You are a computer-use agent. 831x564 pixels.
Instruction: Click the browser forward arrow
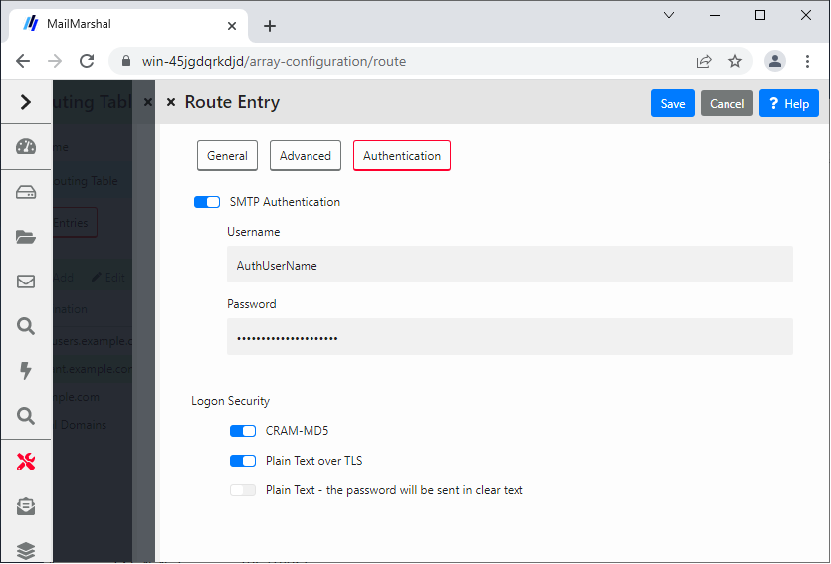[55, 61]
